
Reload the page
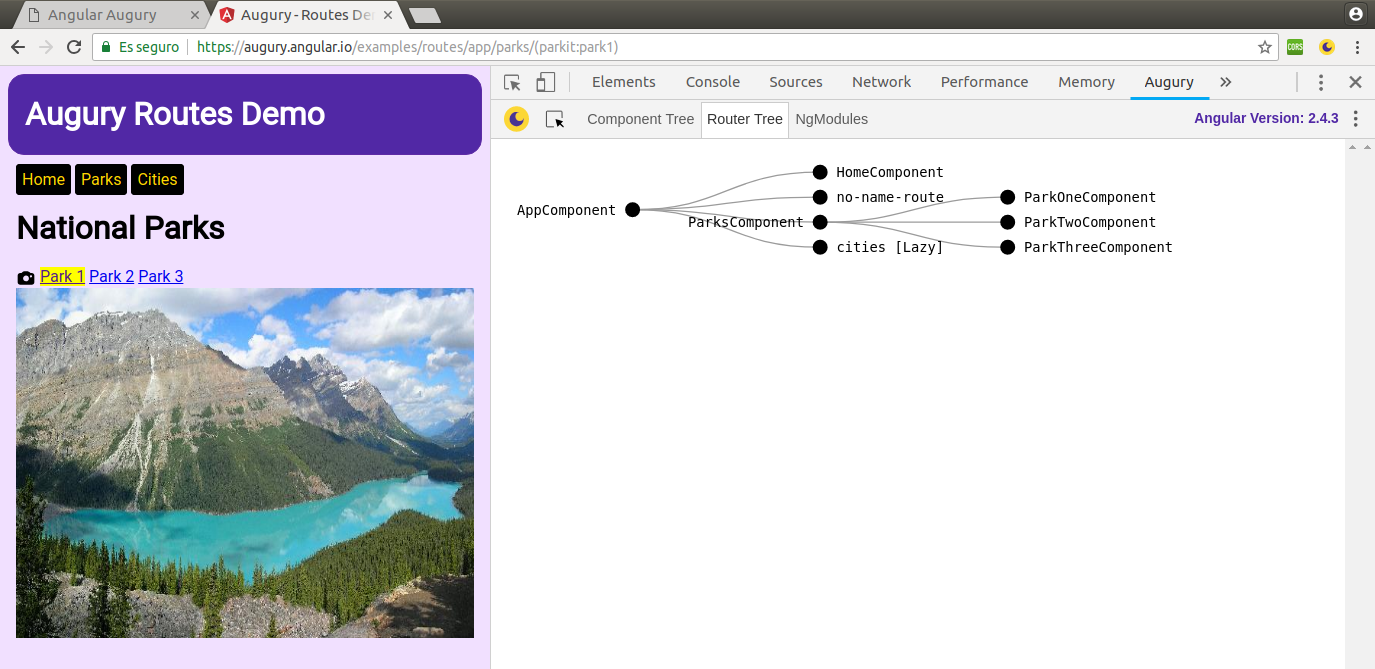tap(74, 47)
